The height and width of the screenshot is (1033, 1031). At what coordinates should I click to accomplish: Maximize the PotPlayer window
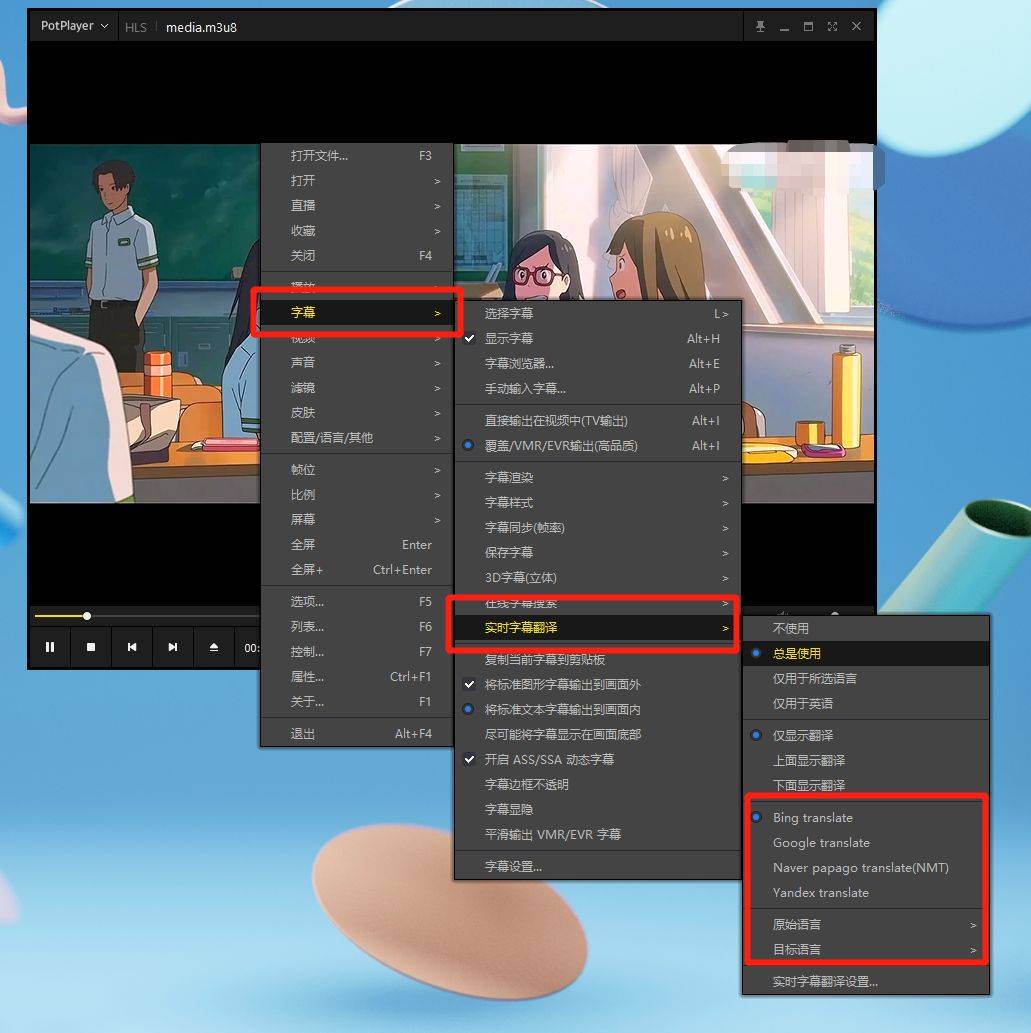pyautogui.click(x=808, y=26)
